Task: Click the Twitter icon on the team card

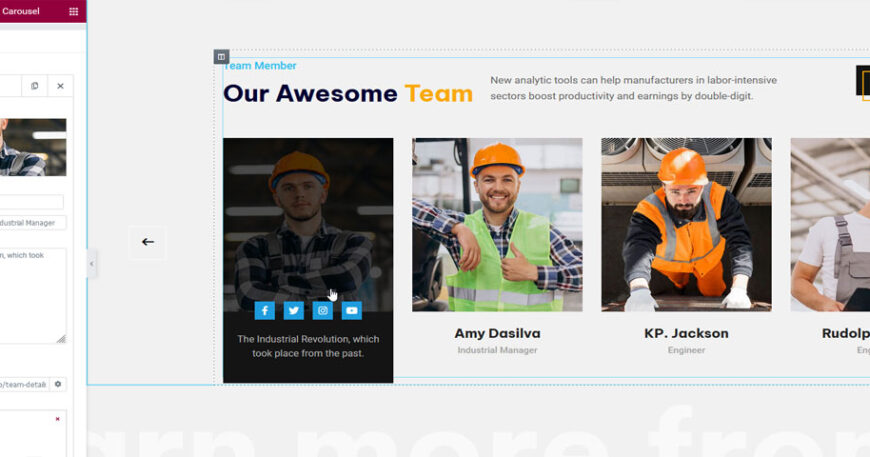Action: [x=293, y=311]
